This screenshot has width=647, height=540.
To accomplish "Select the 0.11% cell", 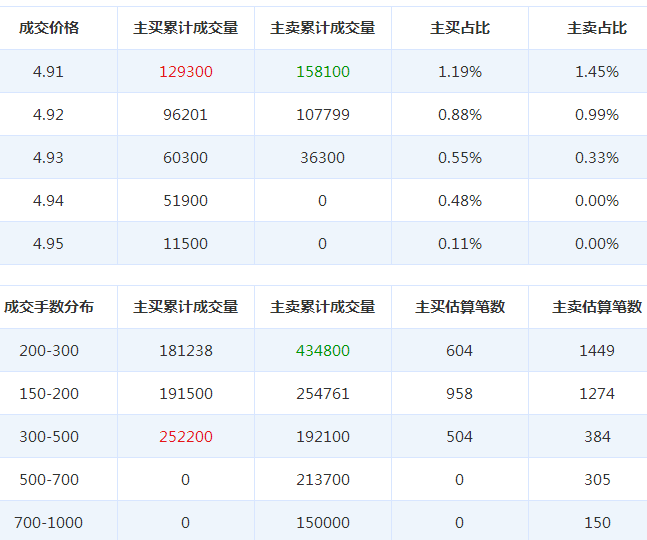I will 460,244.
